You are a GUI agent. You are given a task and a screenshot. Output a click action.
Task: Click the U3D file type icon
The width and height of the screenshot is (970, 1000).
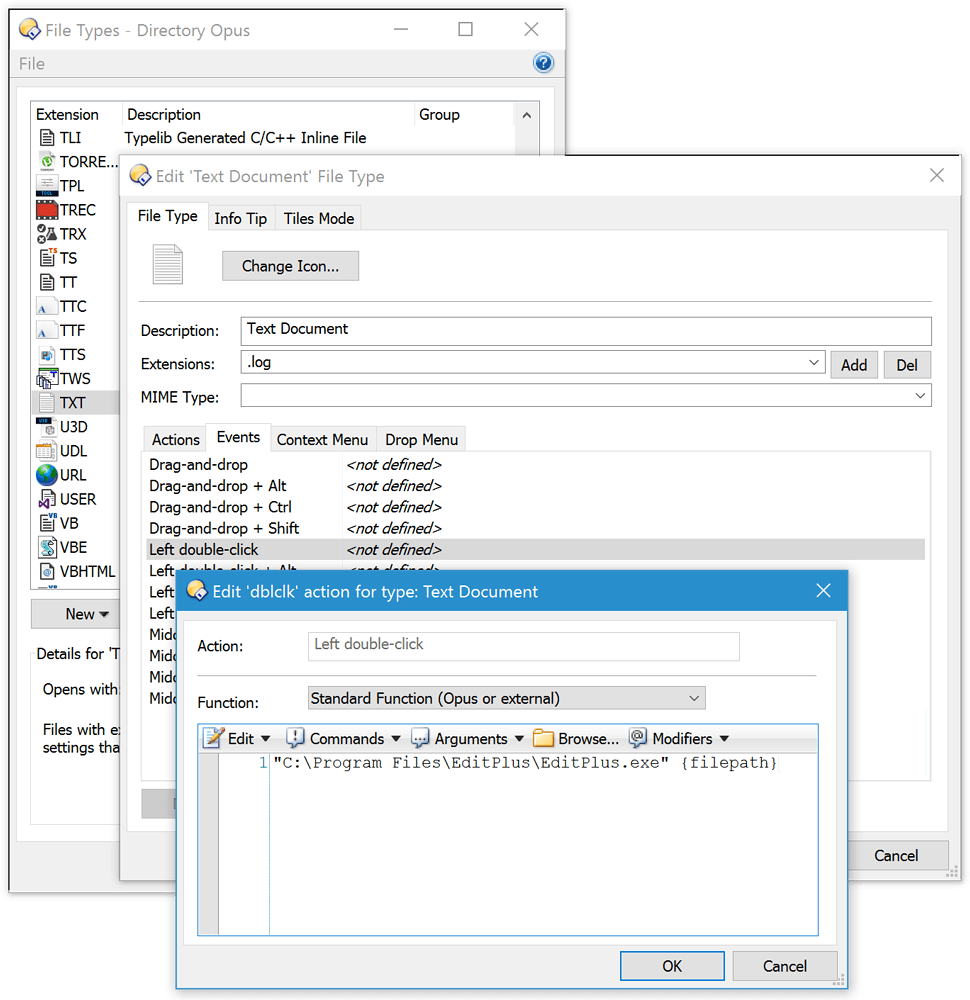(45, 426)
